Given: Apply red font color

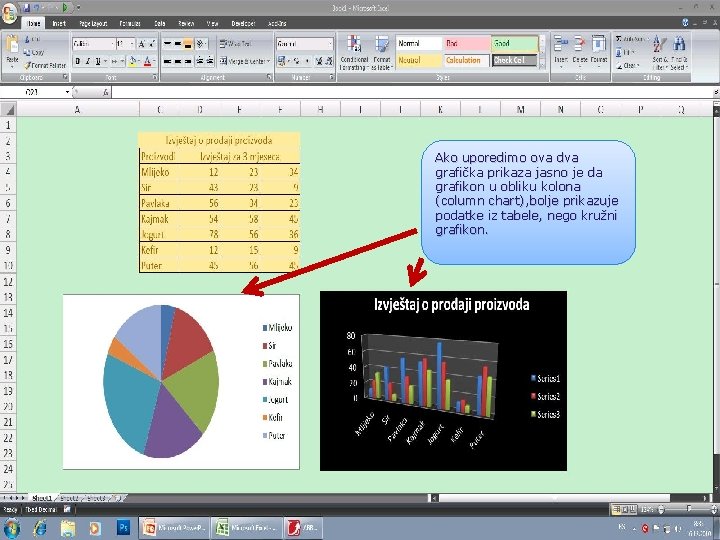Looking at the screenshot, I should pyautogui.click(x=147, y=61).
